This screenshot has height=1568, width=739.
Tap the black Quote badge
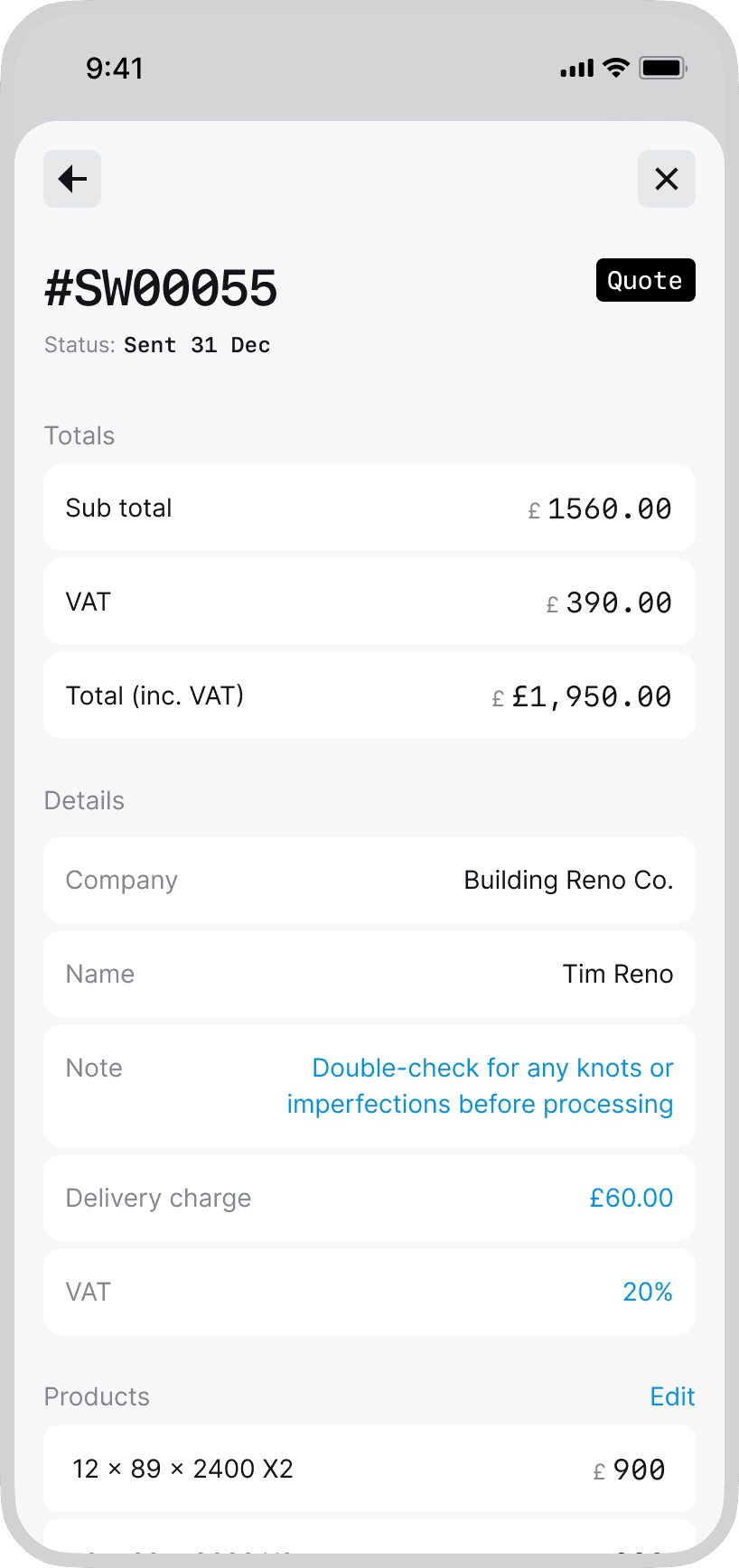coord(645,280)
